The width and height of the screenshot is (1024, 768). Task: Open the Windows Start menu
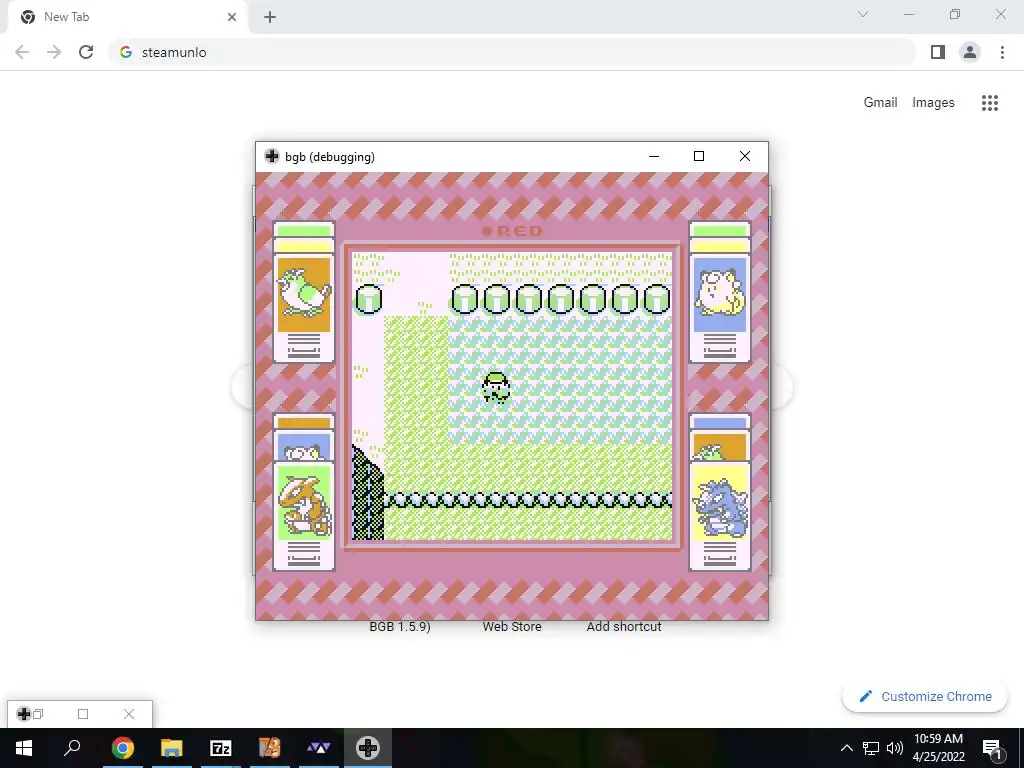coord(24,748)
